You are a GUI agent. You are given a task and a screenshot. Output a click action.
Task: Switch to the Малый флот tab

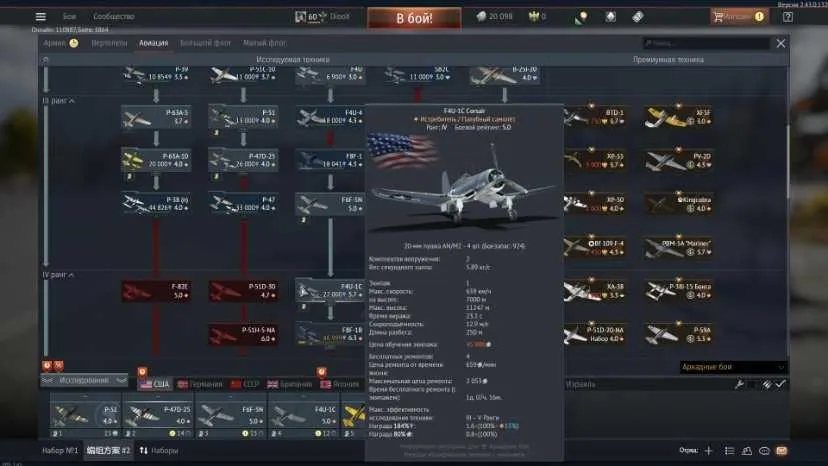(x=265, y=43)
